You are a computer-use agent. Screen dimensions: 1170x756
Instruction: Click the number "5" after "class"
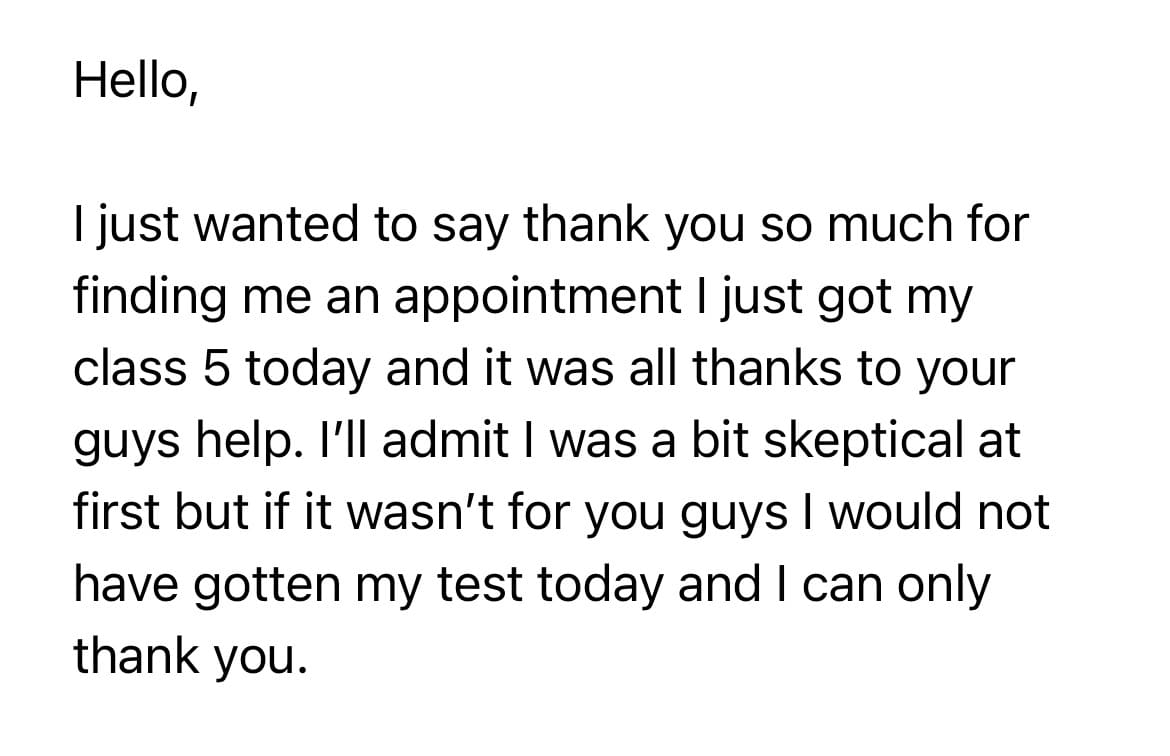(216, 369)
